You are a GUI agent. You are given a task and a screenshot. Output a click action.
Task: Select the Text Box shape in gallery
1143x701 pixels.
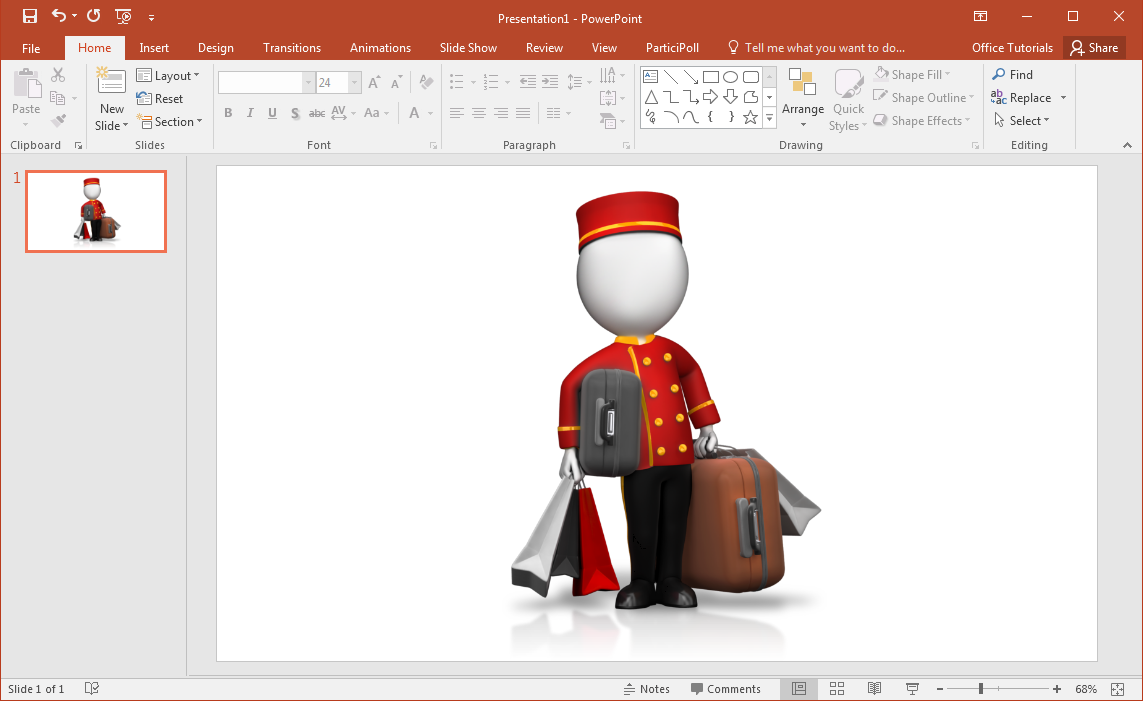pyautogui.click(x=650, y=77)
